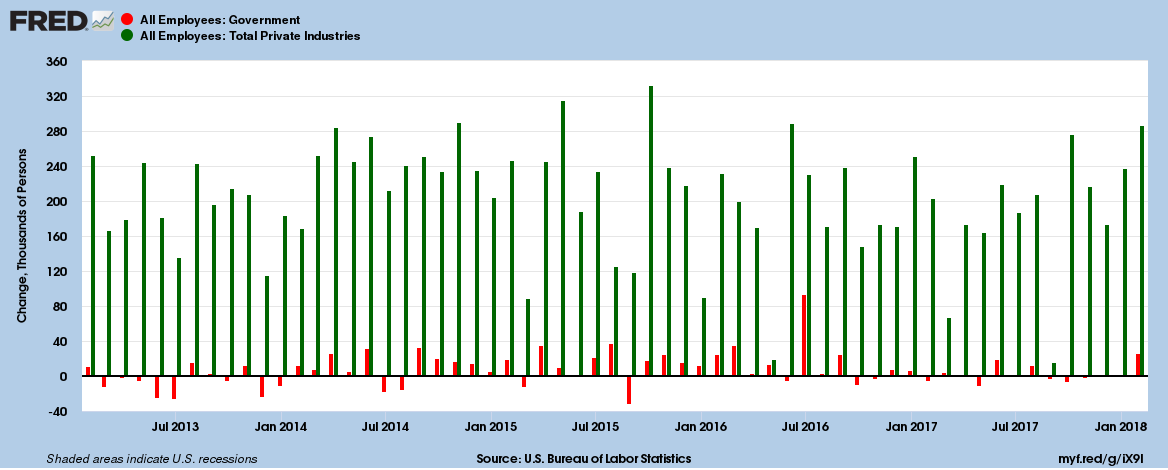Click the rightmost green bar in the chart

(x=1142, y=250)
